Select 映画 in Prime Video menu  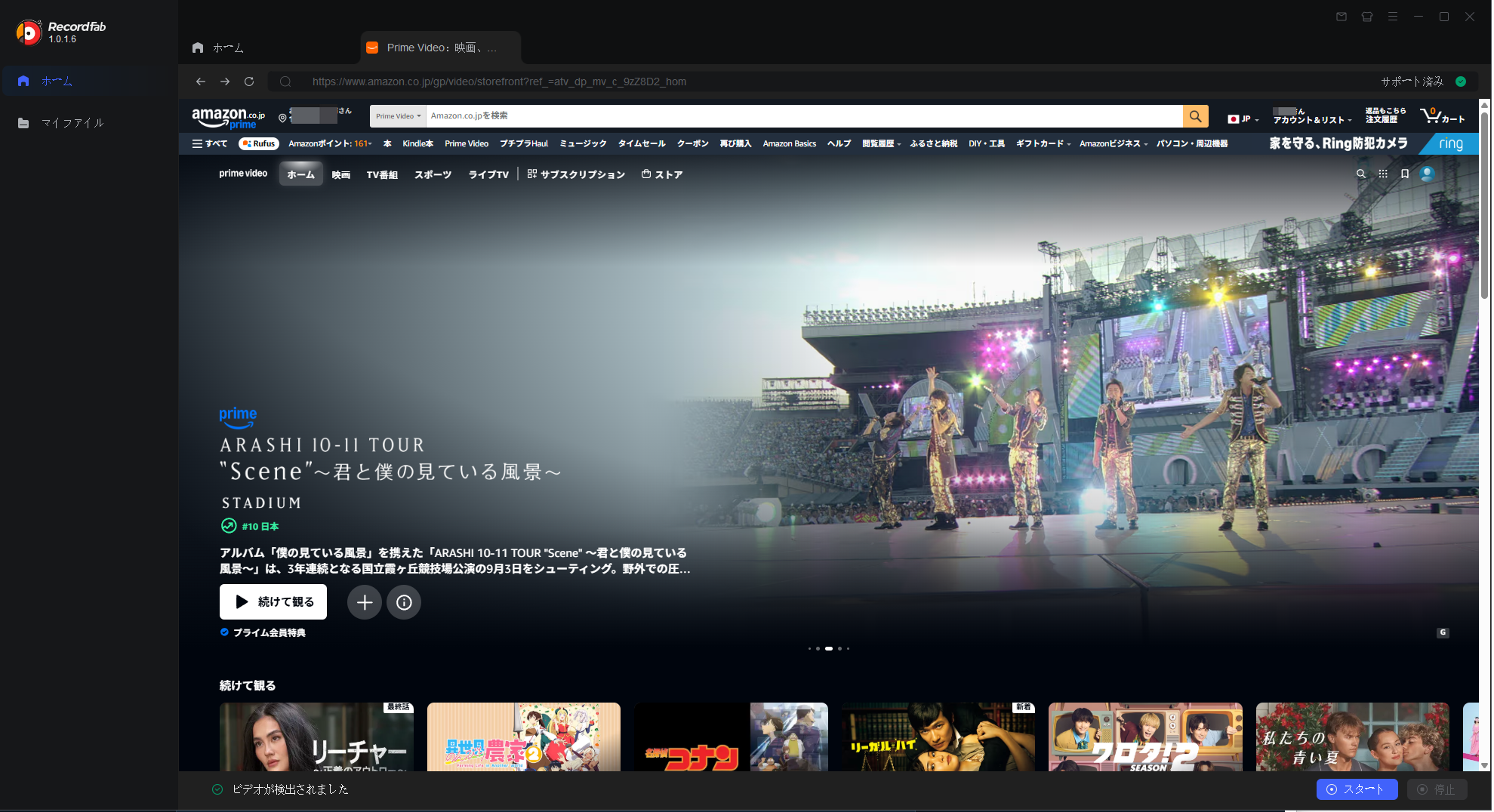(x=340, y=174)
